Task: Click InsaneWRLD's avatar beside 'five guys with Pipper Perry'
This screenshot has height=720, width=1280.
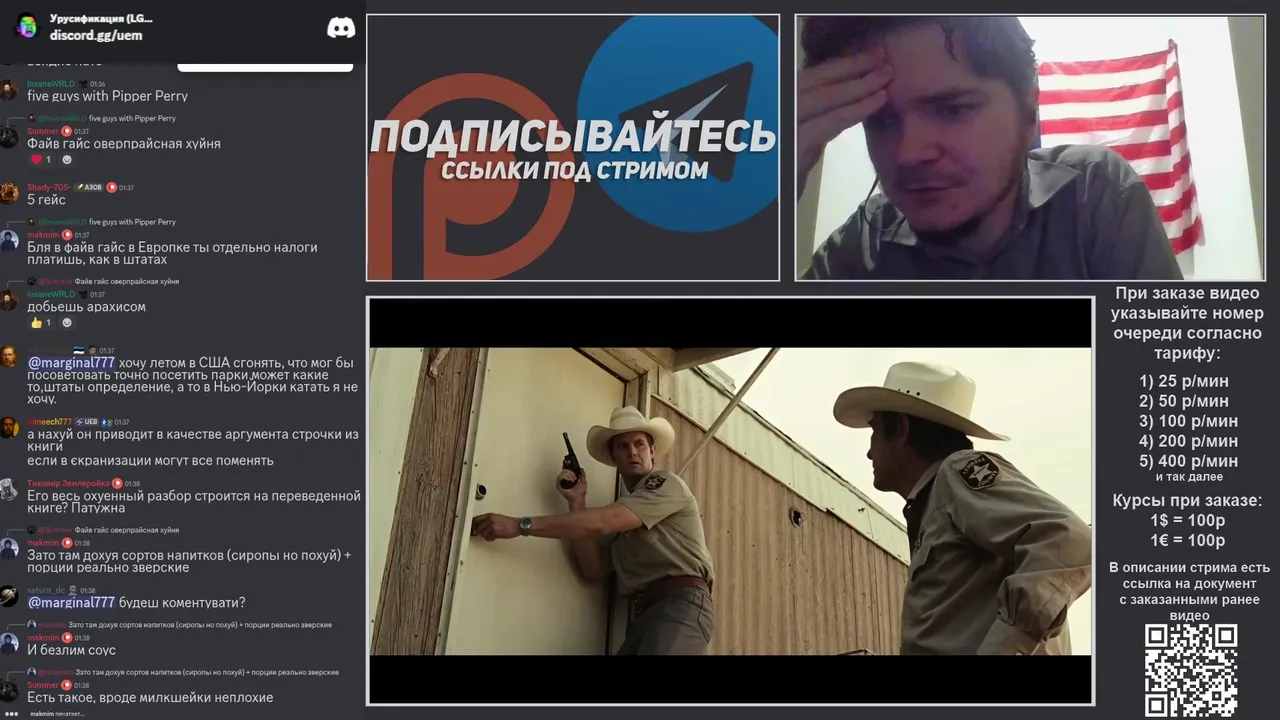Action: pos(8,91)
